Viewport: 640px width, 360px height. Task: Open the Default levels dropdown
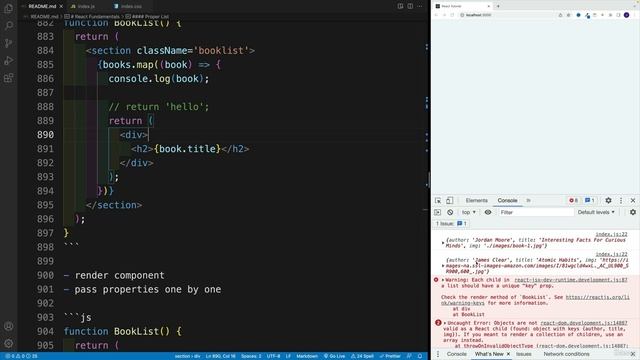pos(596,212)
